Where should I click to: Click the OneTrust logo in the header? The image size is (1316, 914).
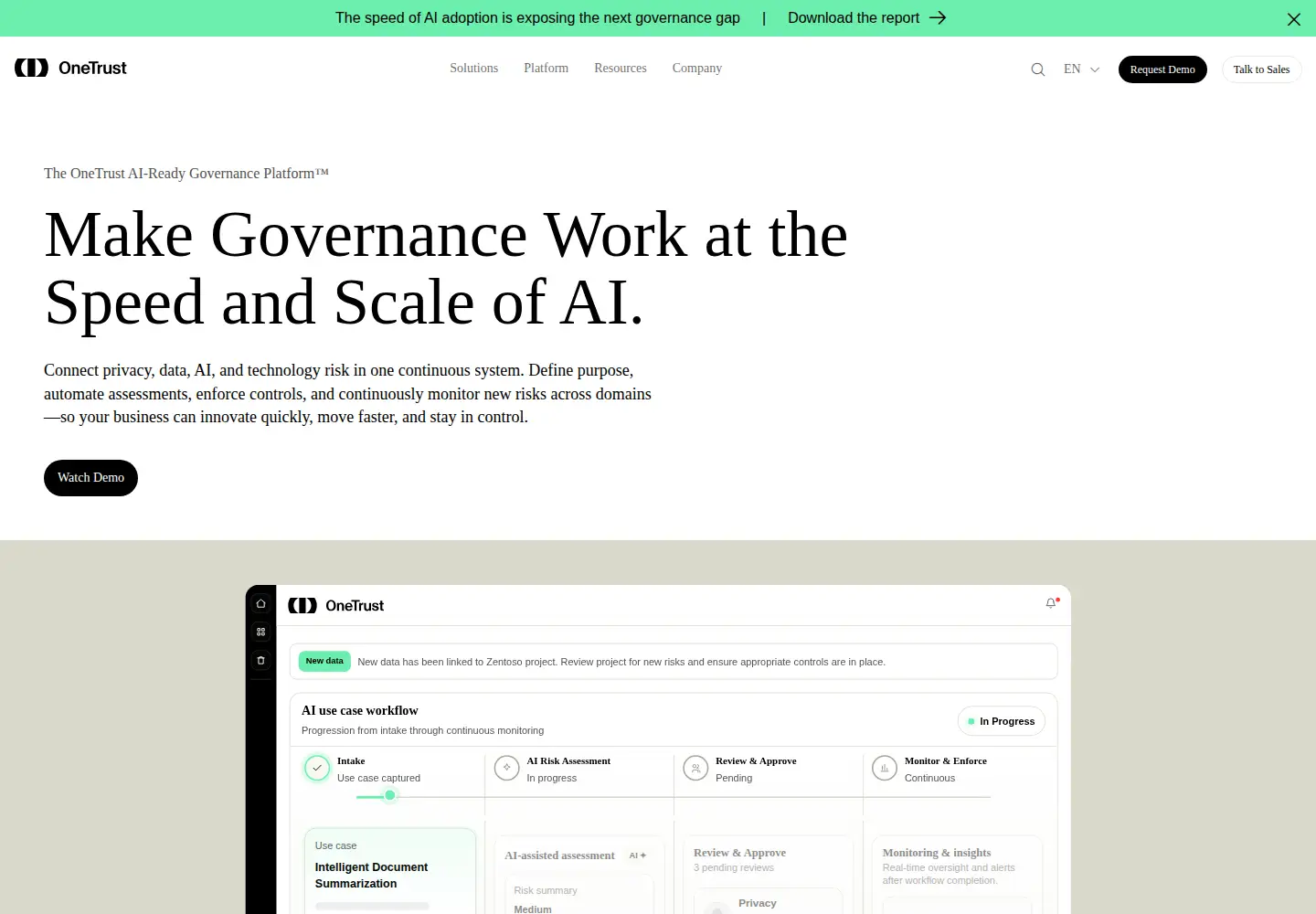70,69
